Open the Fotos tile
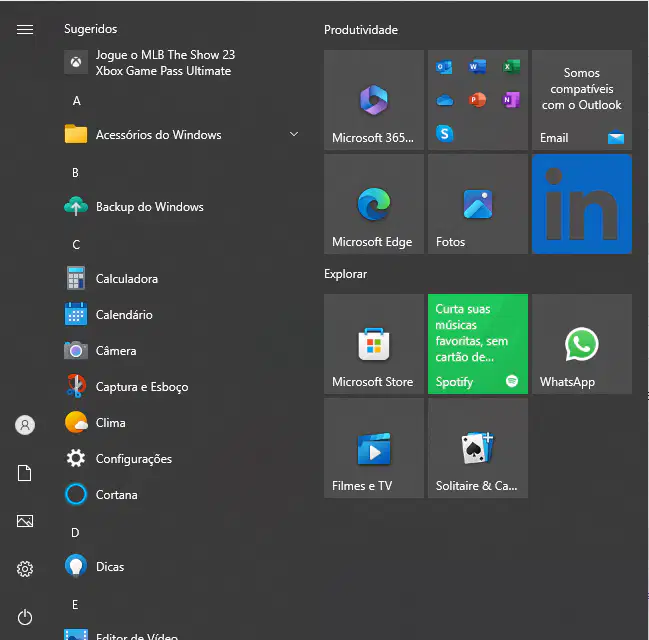This screenshot has height=640, width=649. (478, 204)
